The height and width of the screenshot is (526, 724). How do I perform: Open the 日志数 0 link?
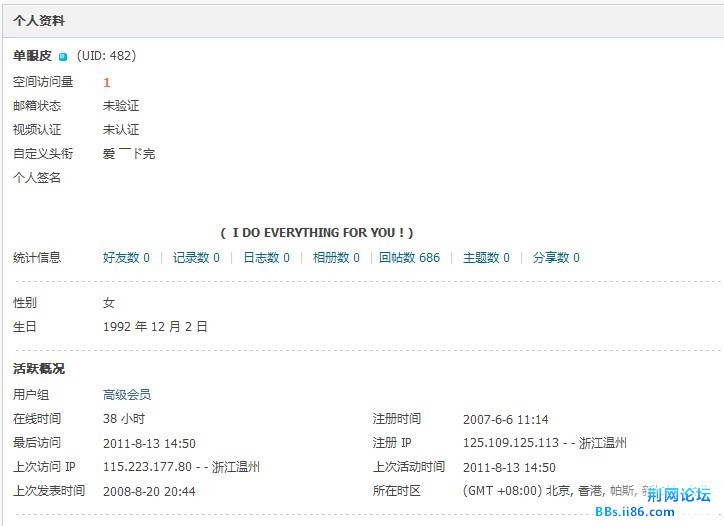pyautogui.click(x=266, y=258)
